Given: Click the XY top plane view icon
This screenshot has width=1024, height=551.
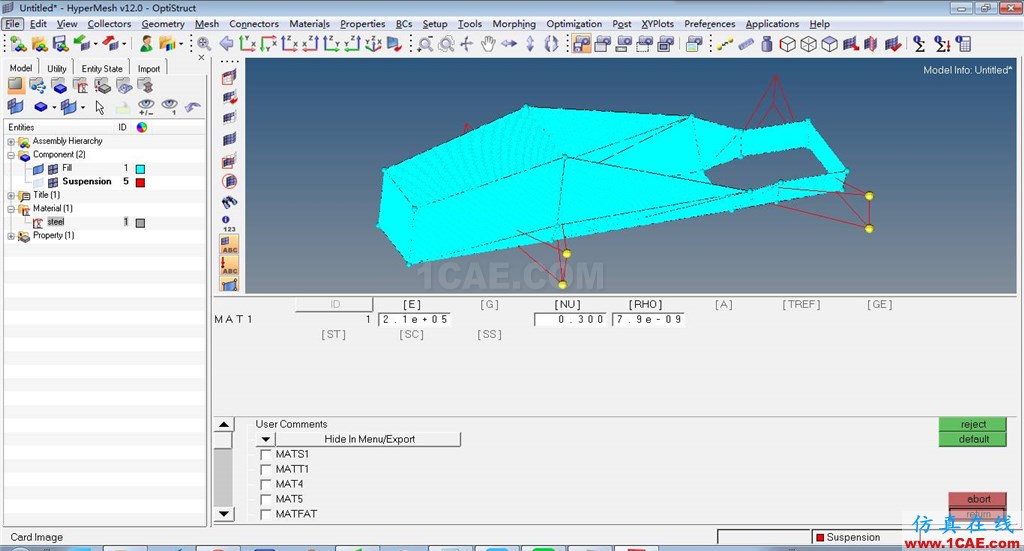Looking at the screenshot, I should pyautogui.click(x=248, y=44).
